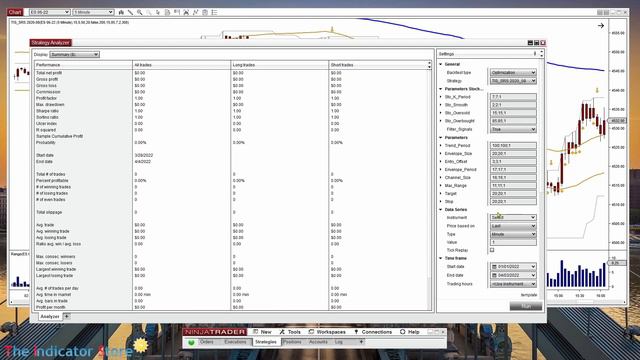This screenshot has height=360, width=640.
Task: Add a new tab beside Analyzer
Action: click(67, 316)
